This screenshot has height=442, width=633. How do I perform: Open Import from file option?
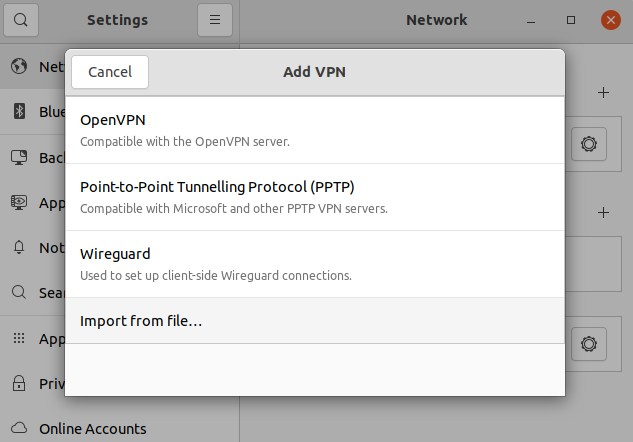[314, 321]
